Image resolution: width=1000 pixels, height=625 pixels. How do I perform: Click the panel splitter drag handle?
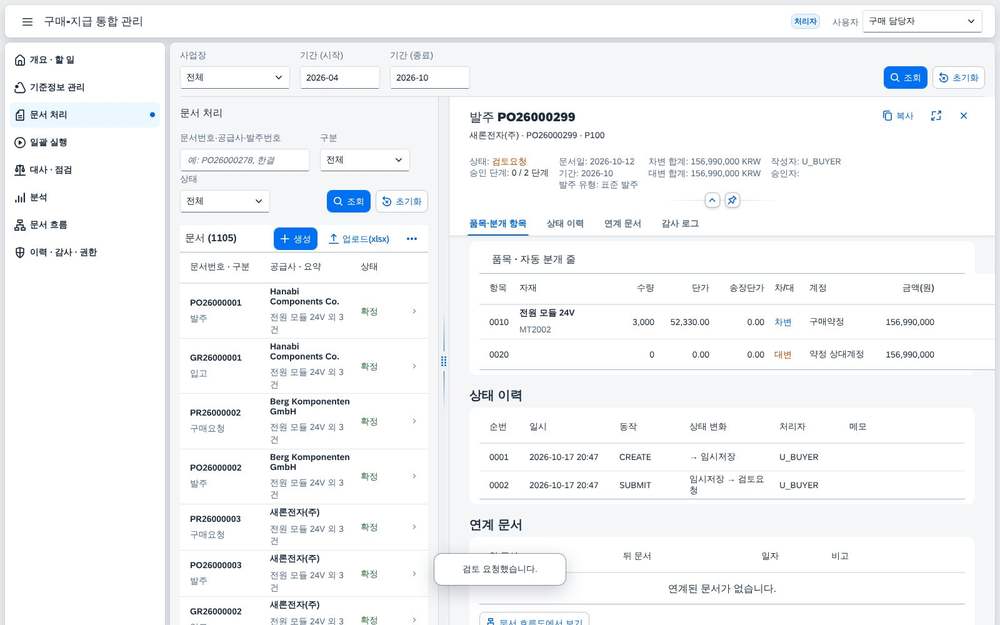[x=444, y=362]
